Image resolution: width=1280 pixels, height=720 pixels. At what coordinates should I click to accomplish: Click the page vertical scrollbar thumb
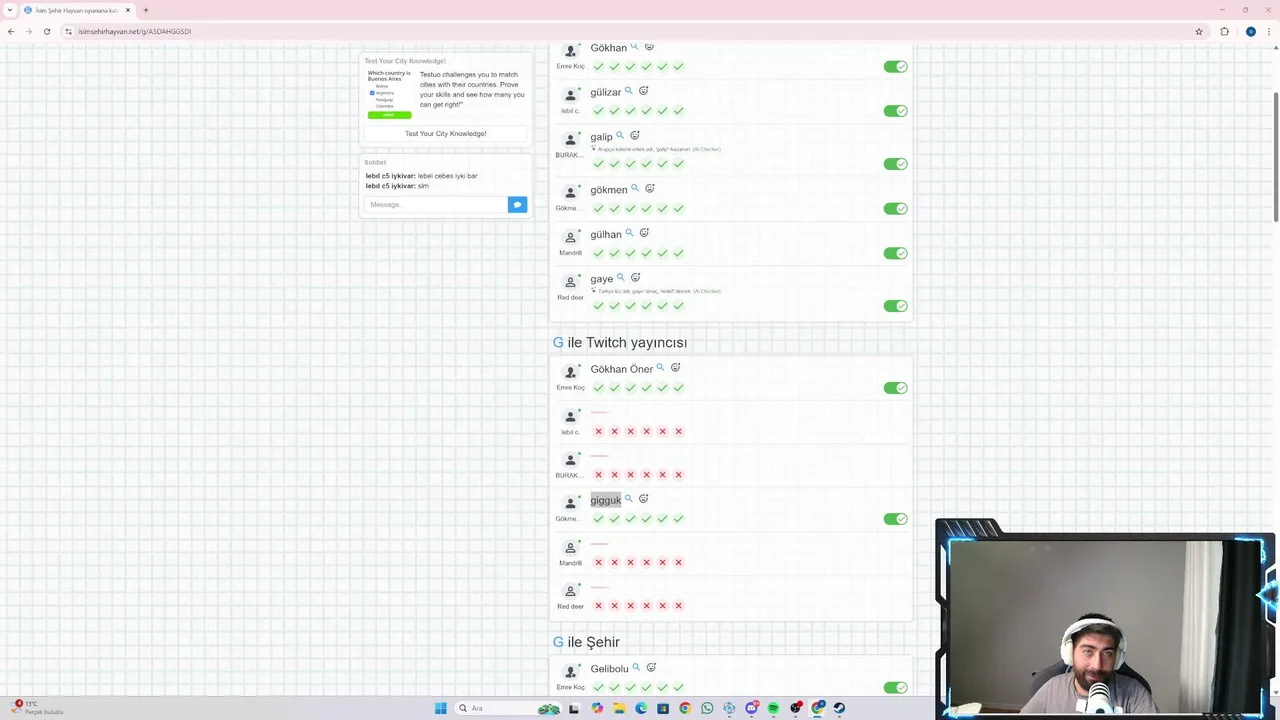1275,157
